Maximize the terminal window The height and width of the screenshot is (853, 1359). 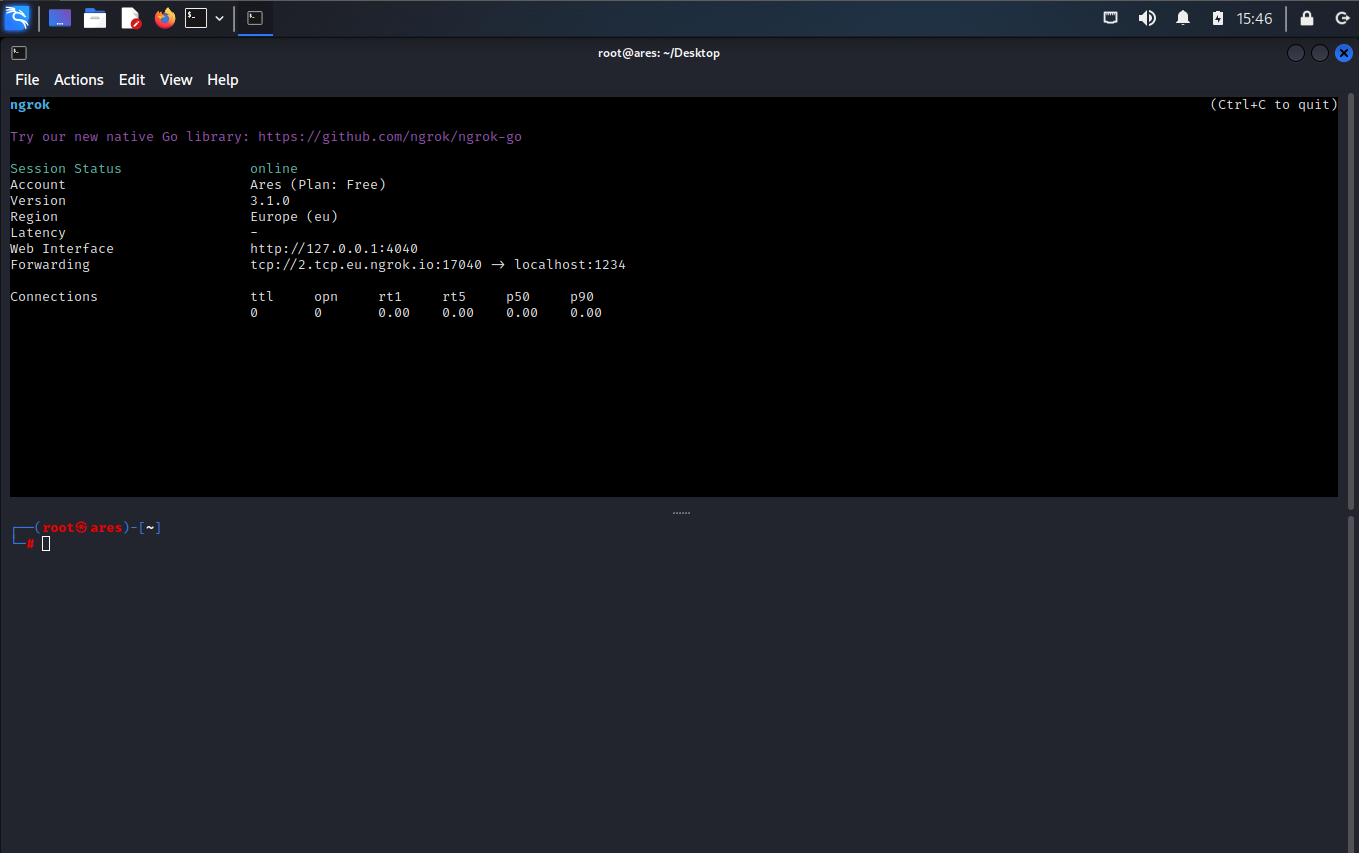click(x=1320, y=53)
